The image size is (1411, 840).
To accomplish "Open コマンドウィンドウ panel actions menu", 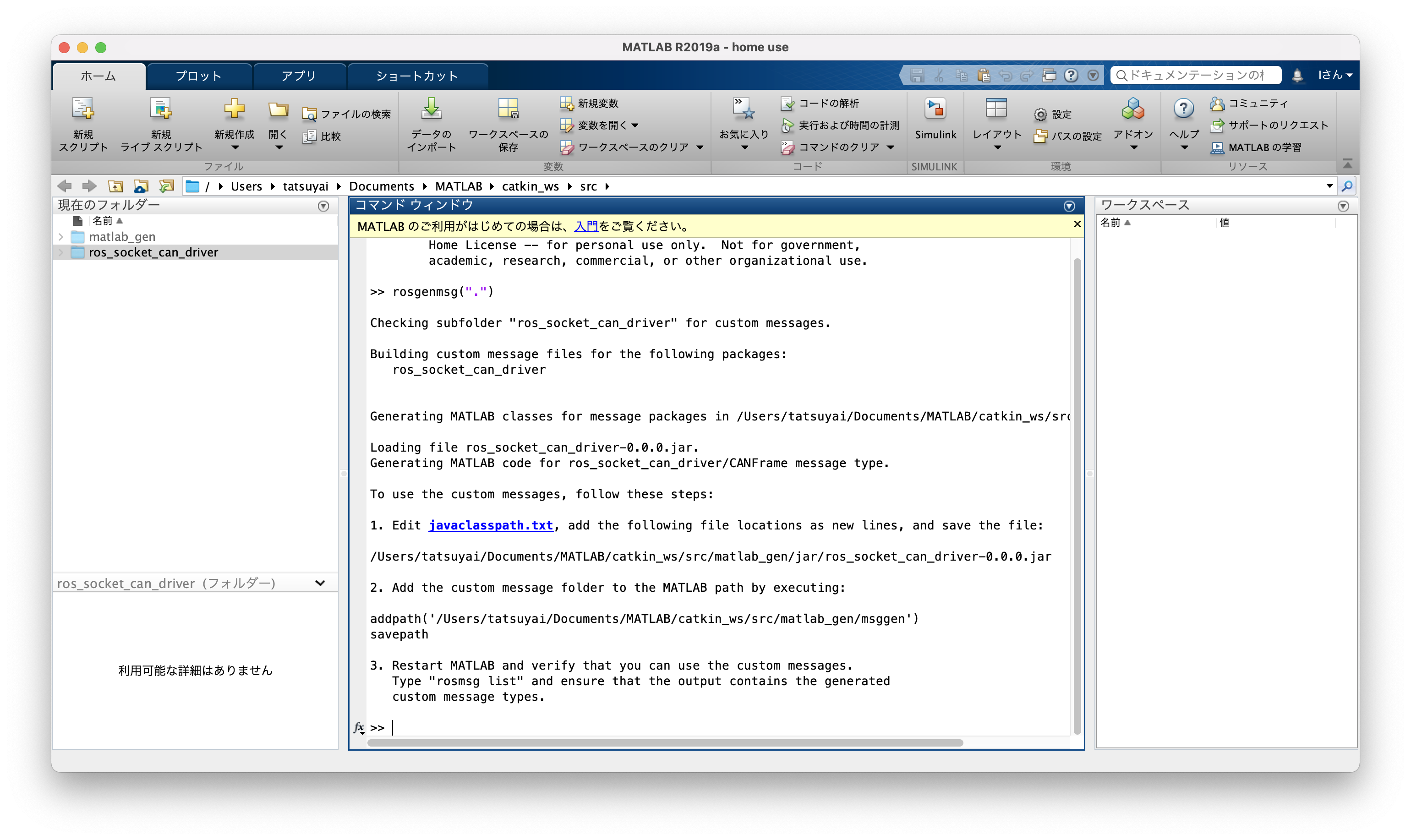I will click(x=1069, y=206).
